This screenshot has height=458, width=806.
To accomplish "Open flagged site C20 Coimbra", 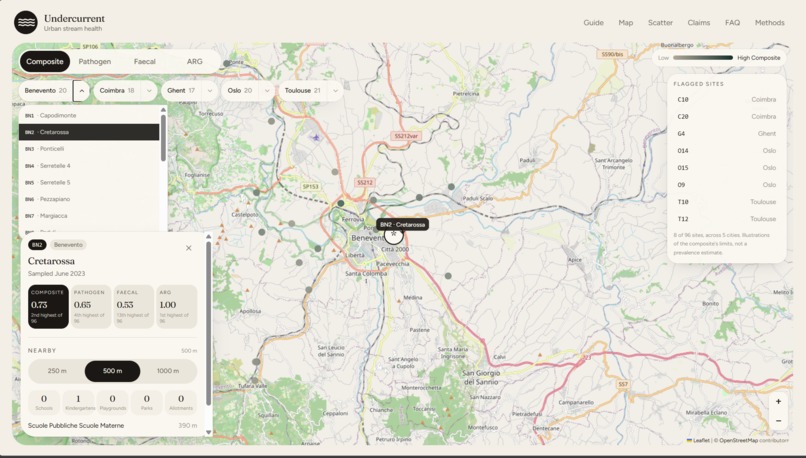I will pos(726,117).
